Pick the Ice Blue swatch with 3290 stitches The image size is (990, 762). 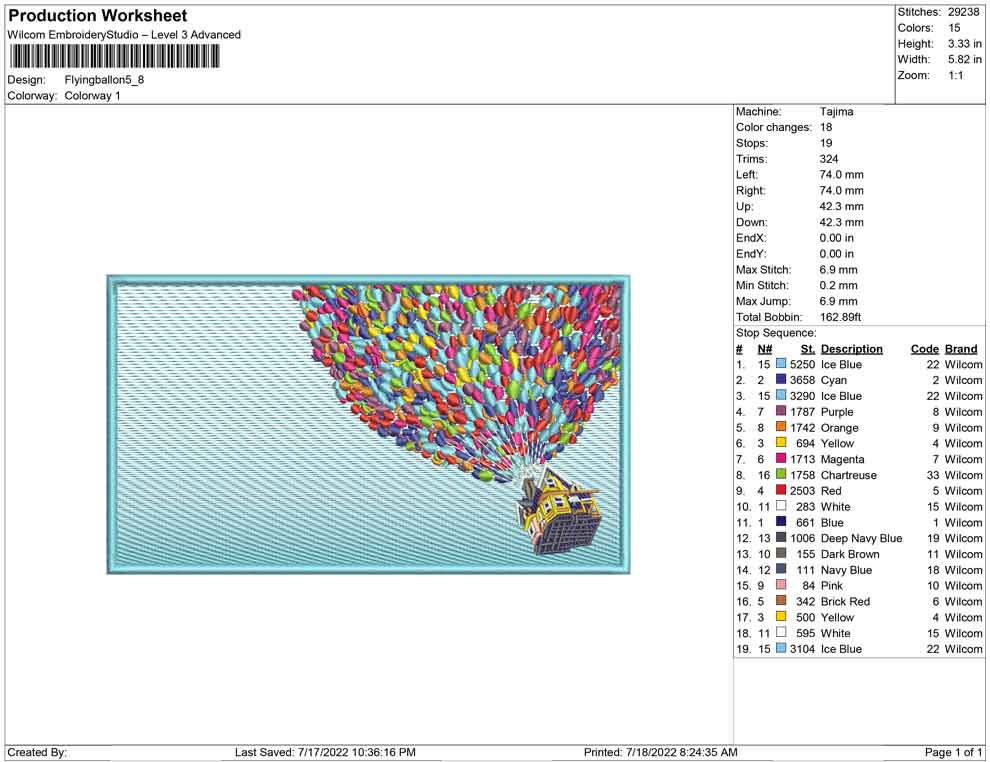click(781, 395)
